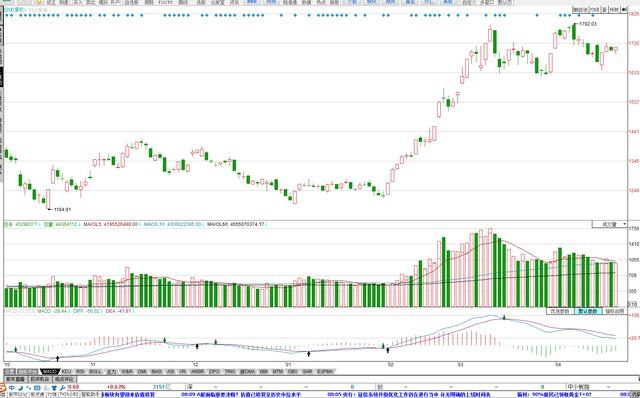640x398 pixels.
Task: Click the shirt skin icon in IME toolbar
Action: pos(54,387)
